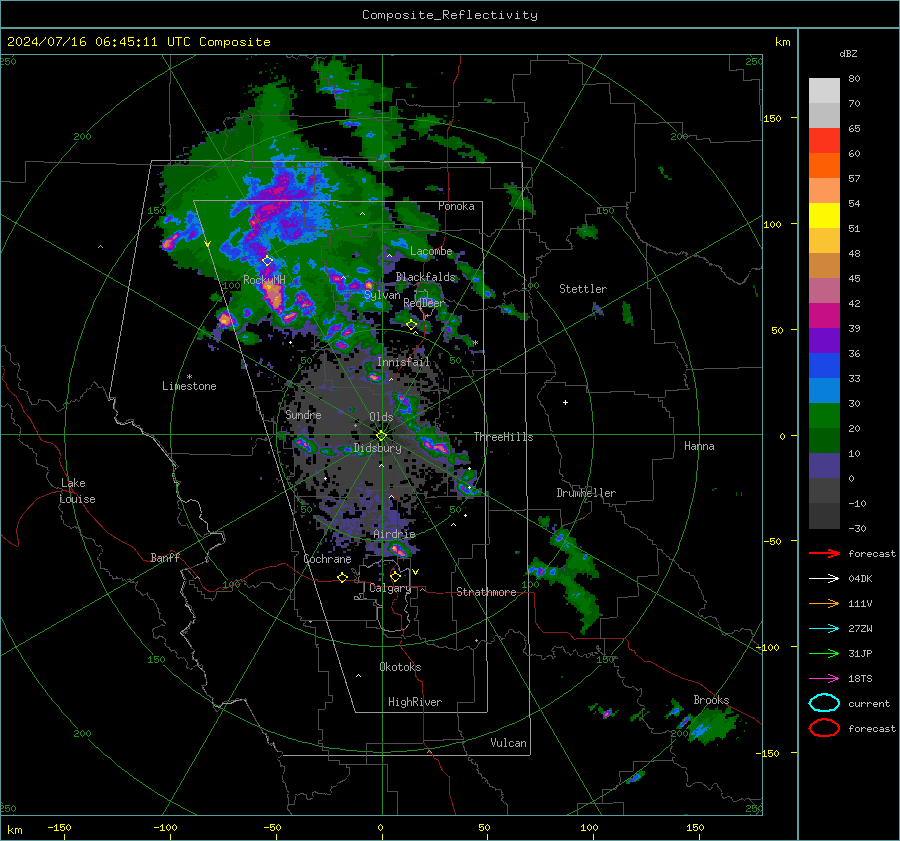This screenshot has height=841, width=900.
Task: Click the intense orange storm core near RockyMH
Action: (x=274, y=296)
